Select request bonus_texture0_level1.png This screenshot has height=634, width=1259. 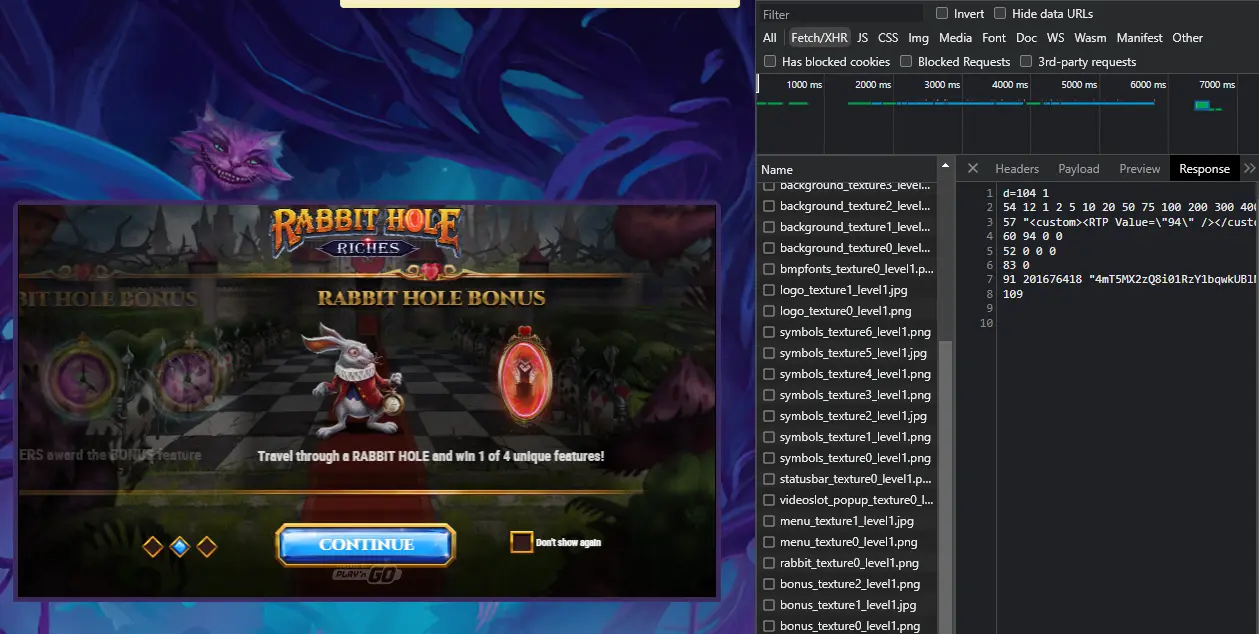pos(848,626)
